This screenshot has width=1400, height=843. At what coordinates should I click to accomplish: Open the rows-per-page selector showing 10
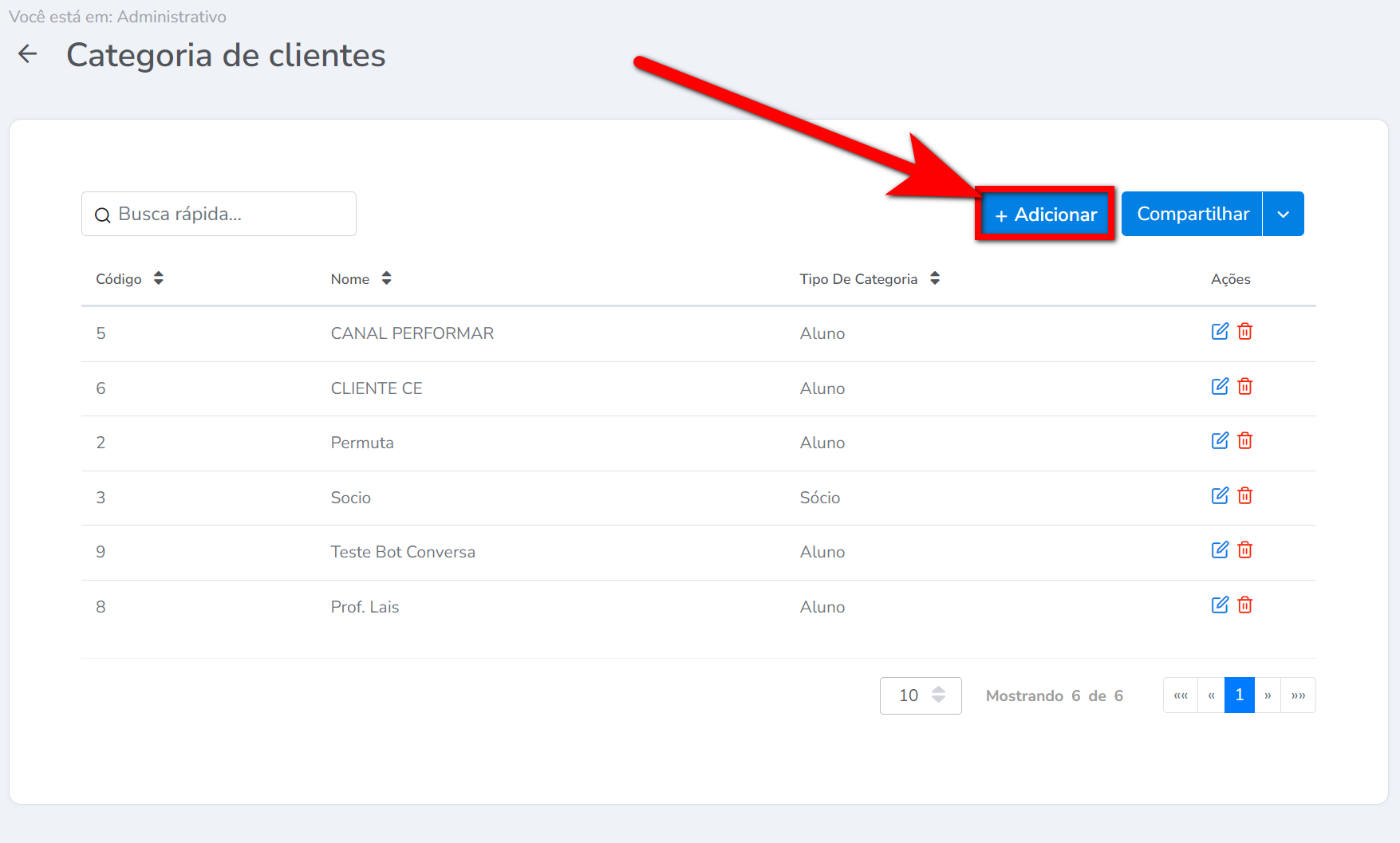[x=920, y=695]
